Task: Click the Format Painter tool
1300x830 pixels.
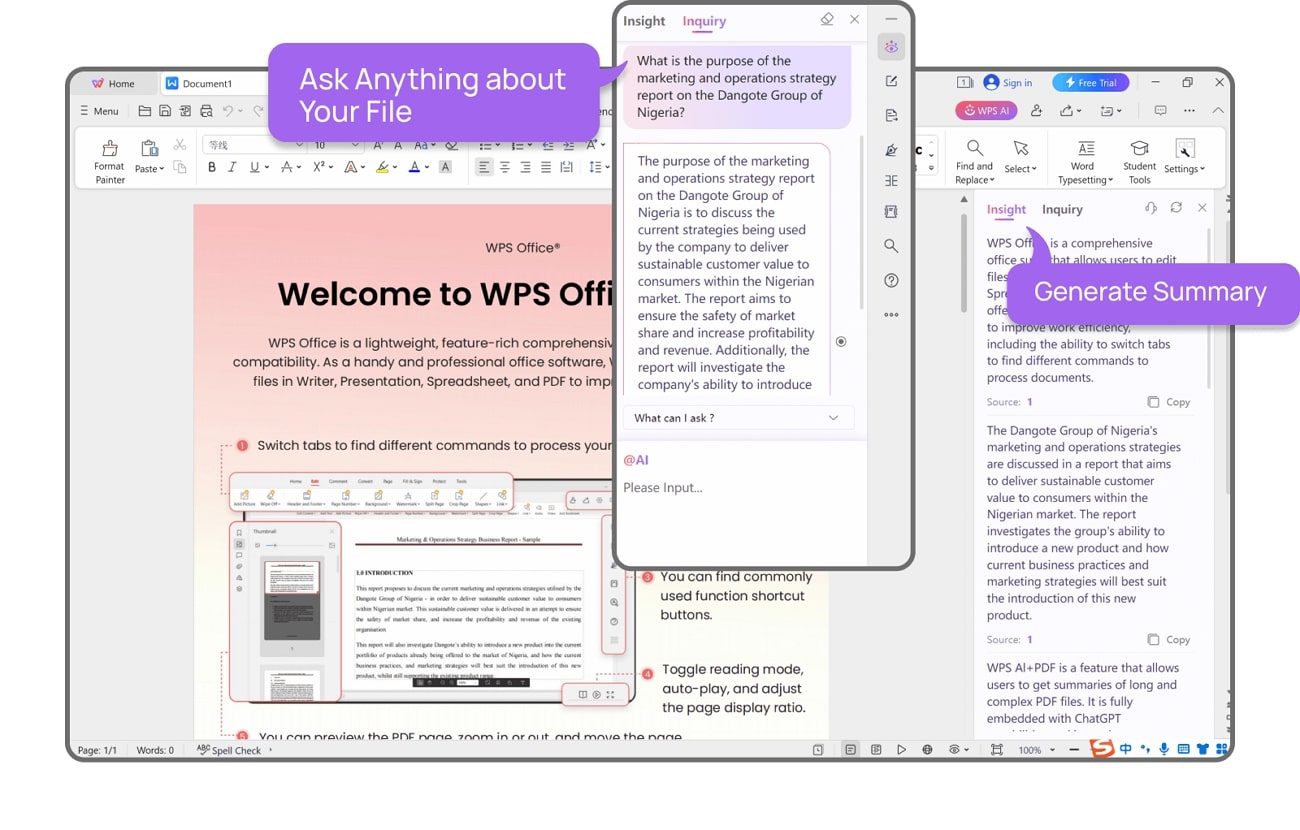Action: [110, 161]
